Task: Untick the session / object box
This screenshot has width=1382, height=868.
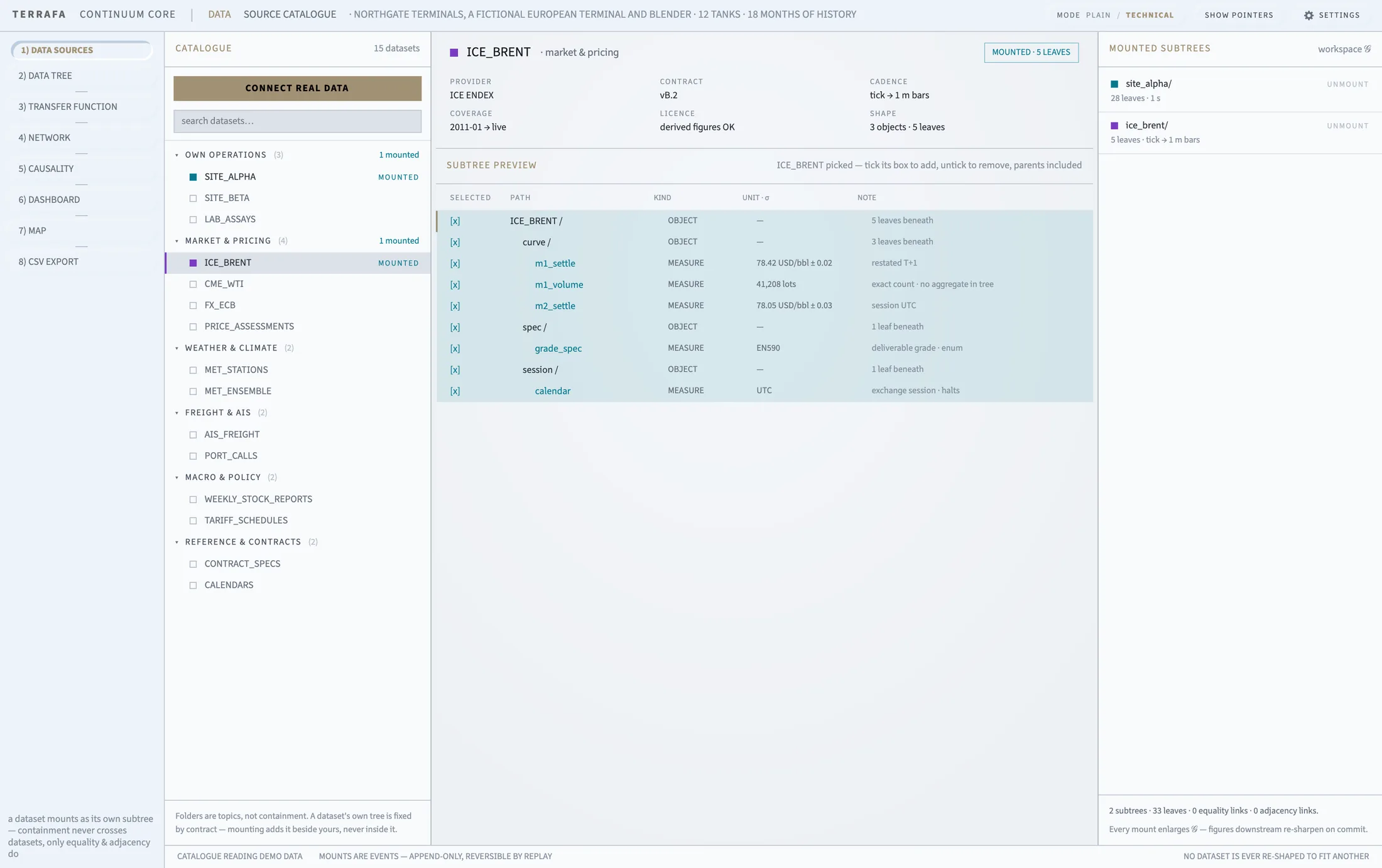Action: 455,370
